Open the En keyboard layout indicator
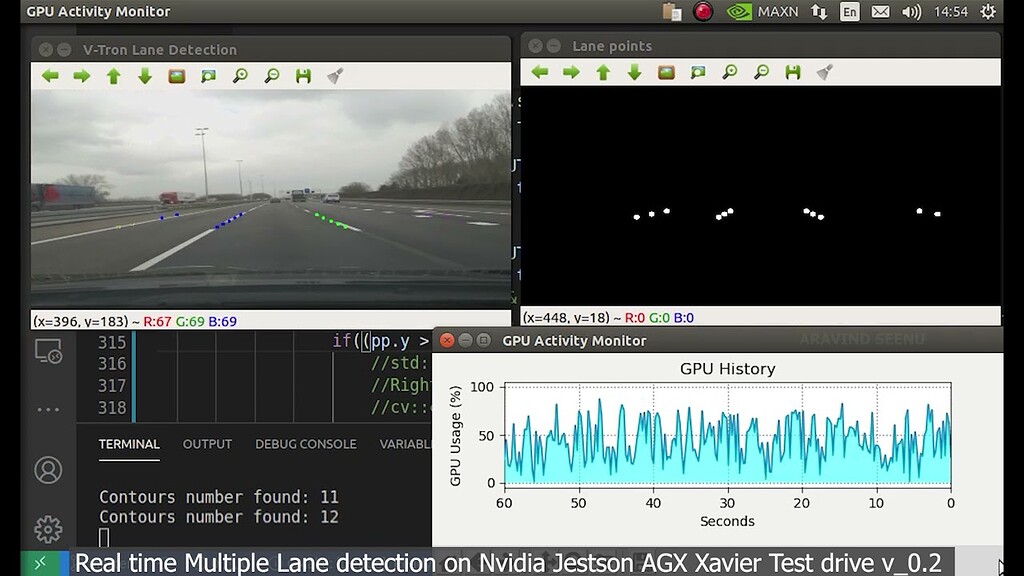This screenshot has width=1024, height=576. (x=849, y=11)
